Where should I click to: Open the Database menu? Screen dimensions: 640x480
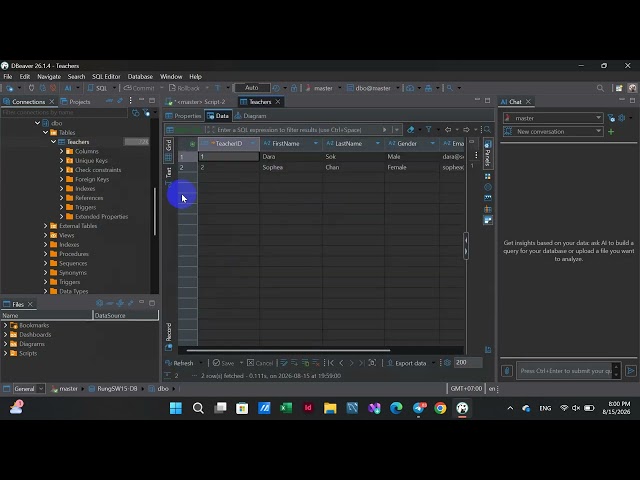tap(140, 77)
